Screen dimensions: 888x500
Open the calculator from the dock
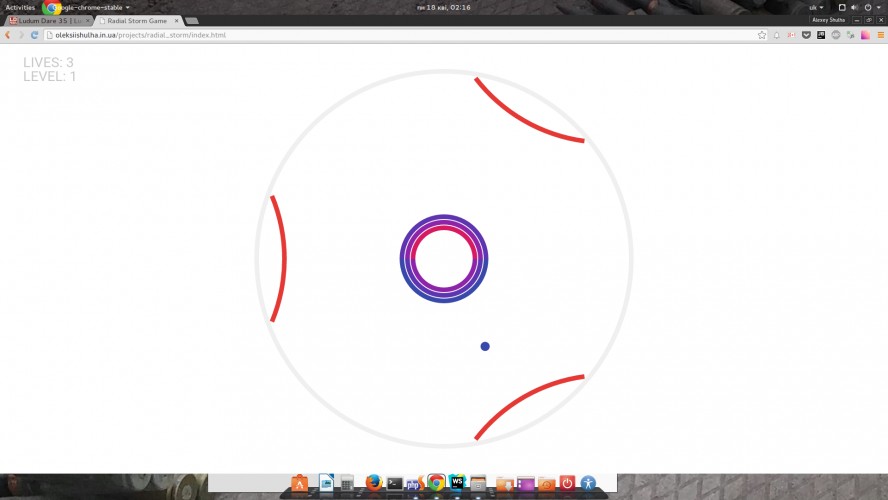click(x=347, y=483)
